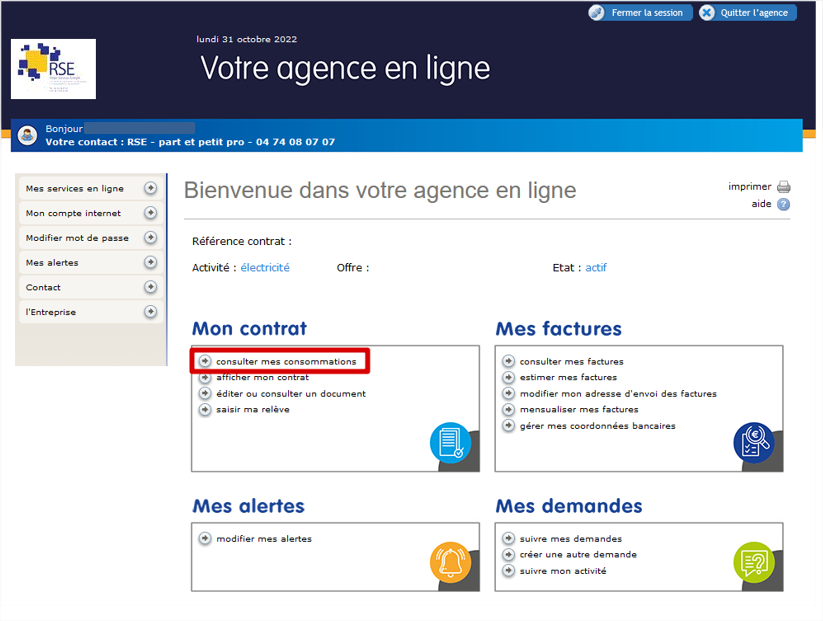Select the Contact sidebar menu item

(43, 288)
